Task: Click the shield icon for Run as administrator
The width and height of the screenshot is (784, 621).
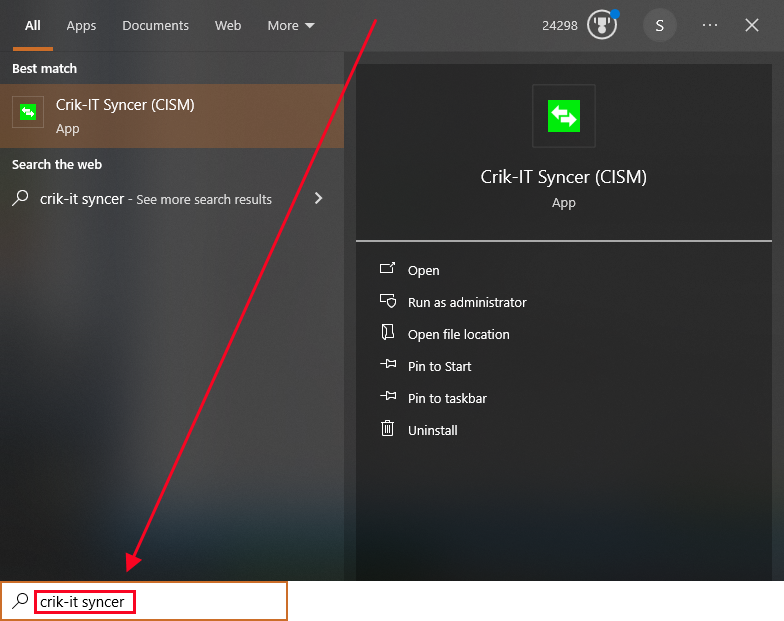Action: [x=388, y=301]
